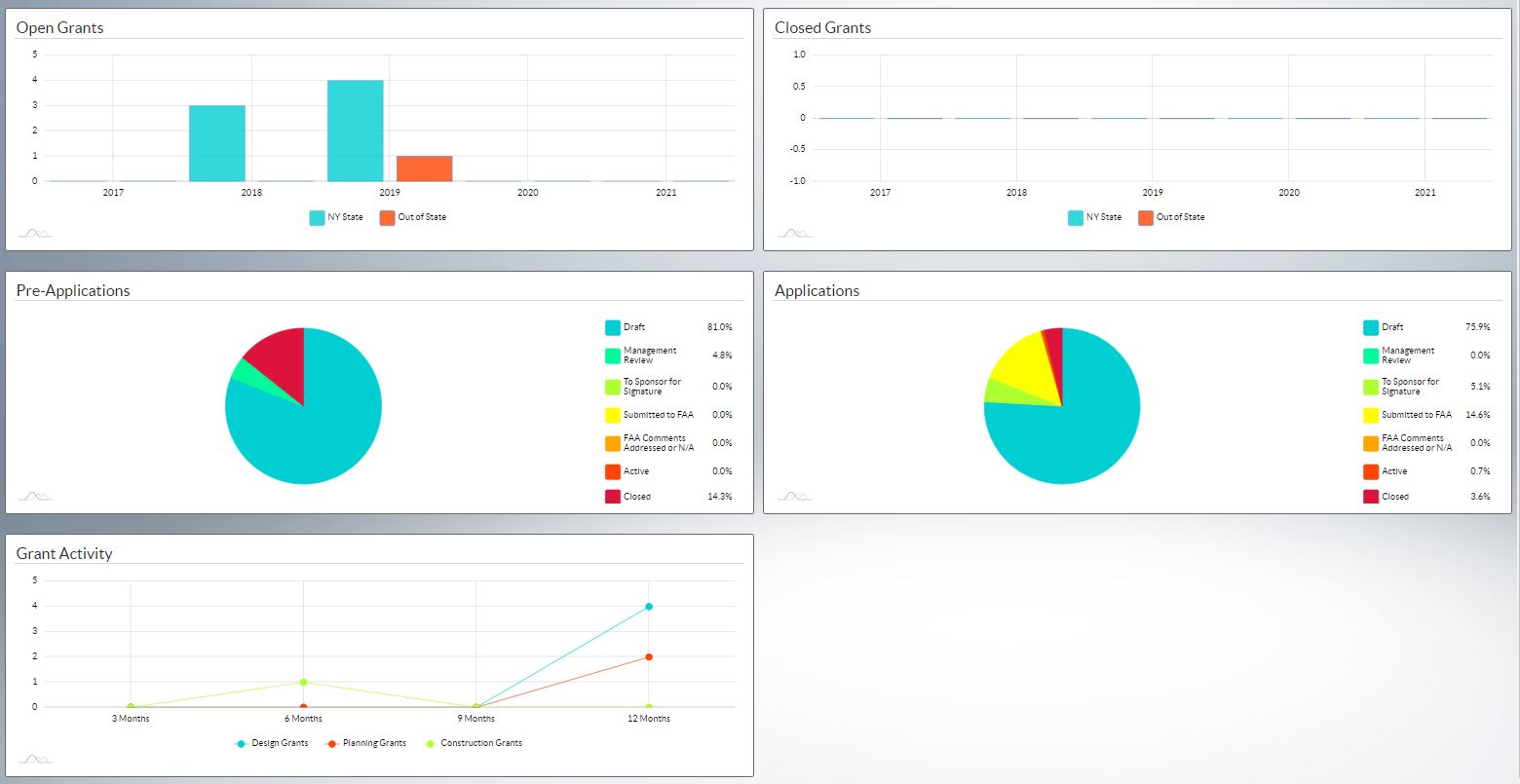Click the chart icon in Pre-Applications panel
Image resolution: width=1520 pixels, height=784 pixels.
pyautogui.click(x=35, y=496)
